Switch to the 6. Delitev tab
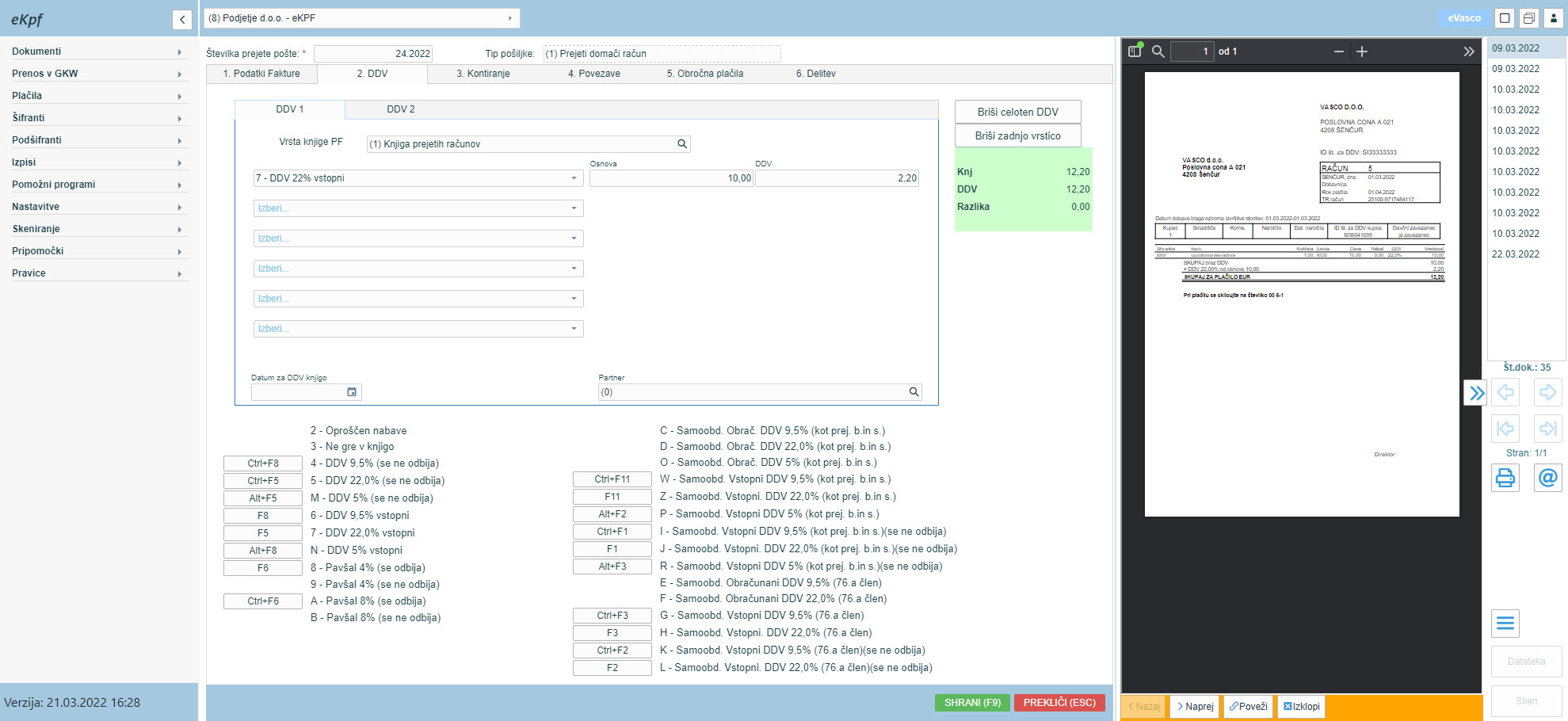 point(816,74)
